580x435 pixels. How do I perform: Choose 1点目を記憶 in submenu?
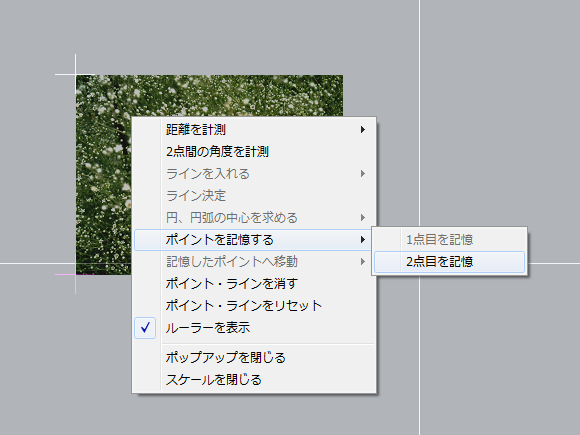449,240
